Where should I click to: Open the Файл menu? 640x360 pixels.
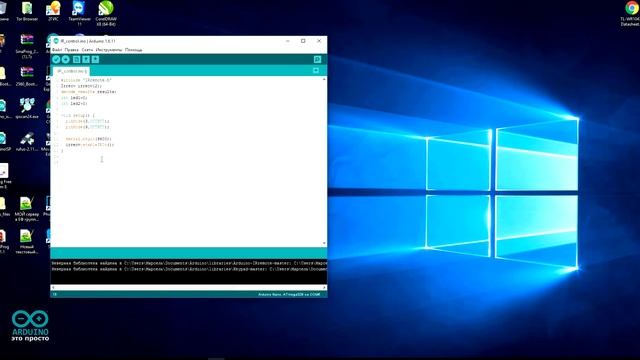pos(57,50)
